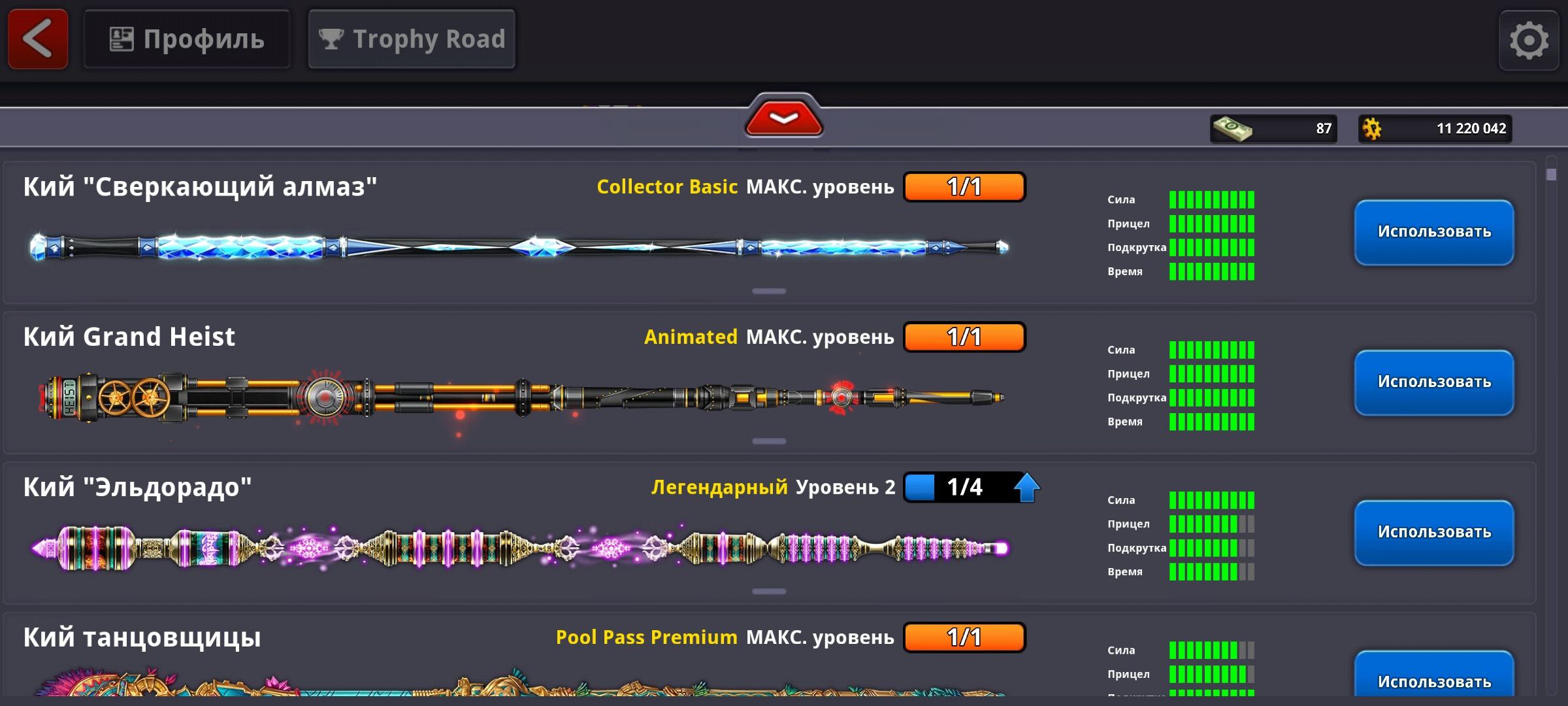The width and height of the screenshot is (1568, 706).
Task: Click coin balance 11 220 042
Action: (1471, 129)
